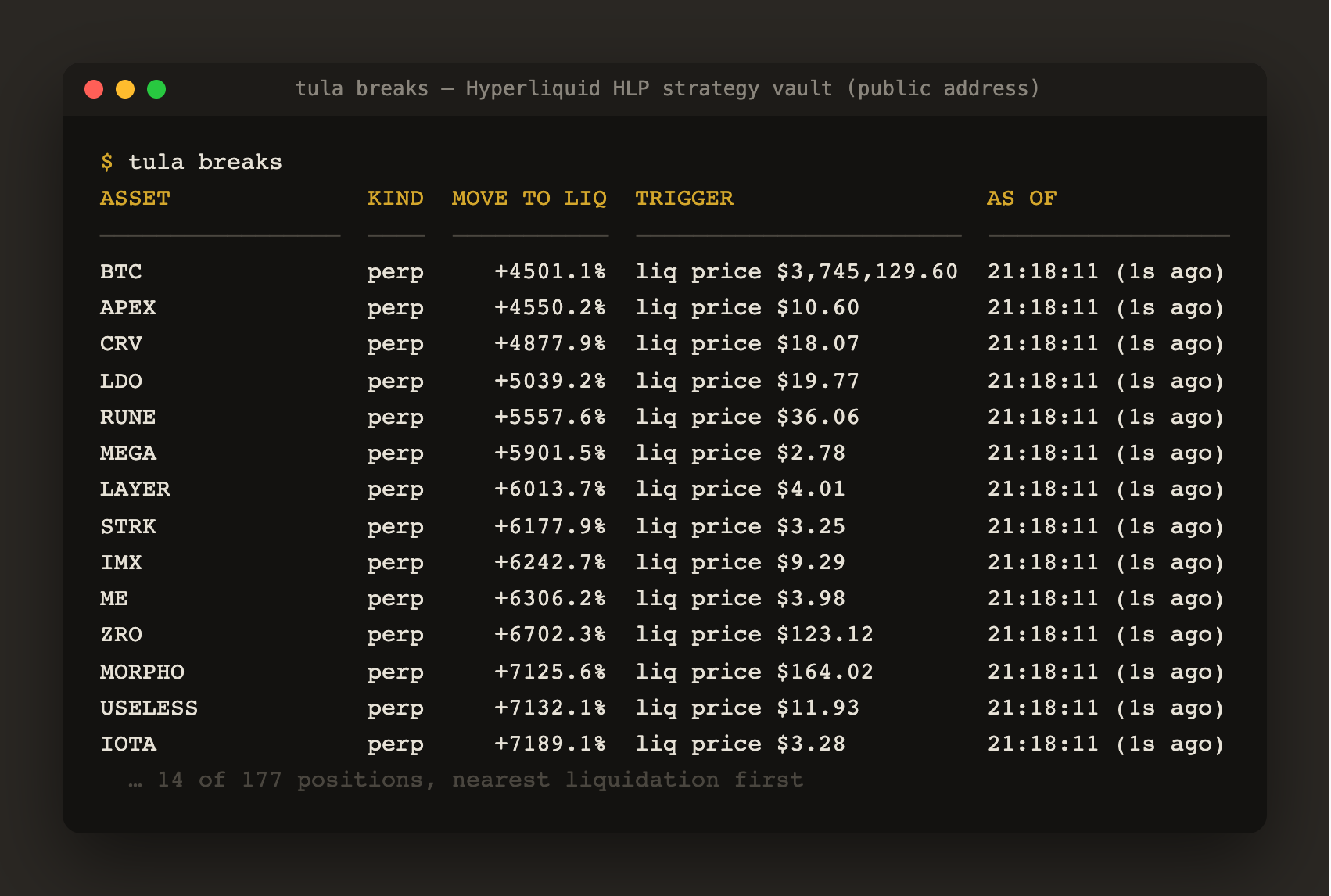Viewport: 1331px width, 896px height.
Task: Select the RUNE asset label
Action: (x=128, y=418)
